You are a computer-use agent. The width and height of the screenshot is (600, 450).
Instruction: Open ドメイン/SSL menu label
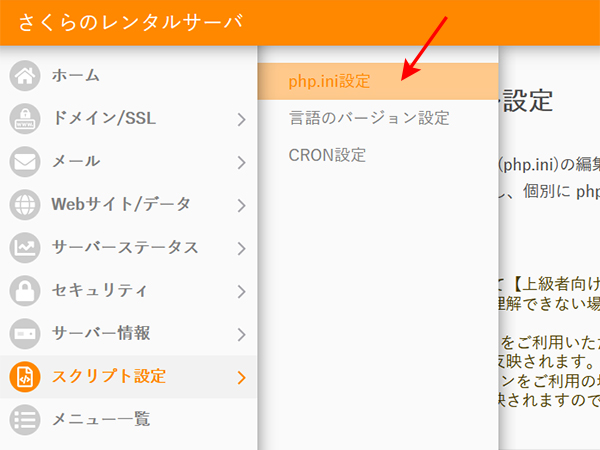click(104, 118)
